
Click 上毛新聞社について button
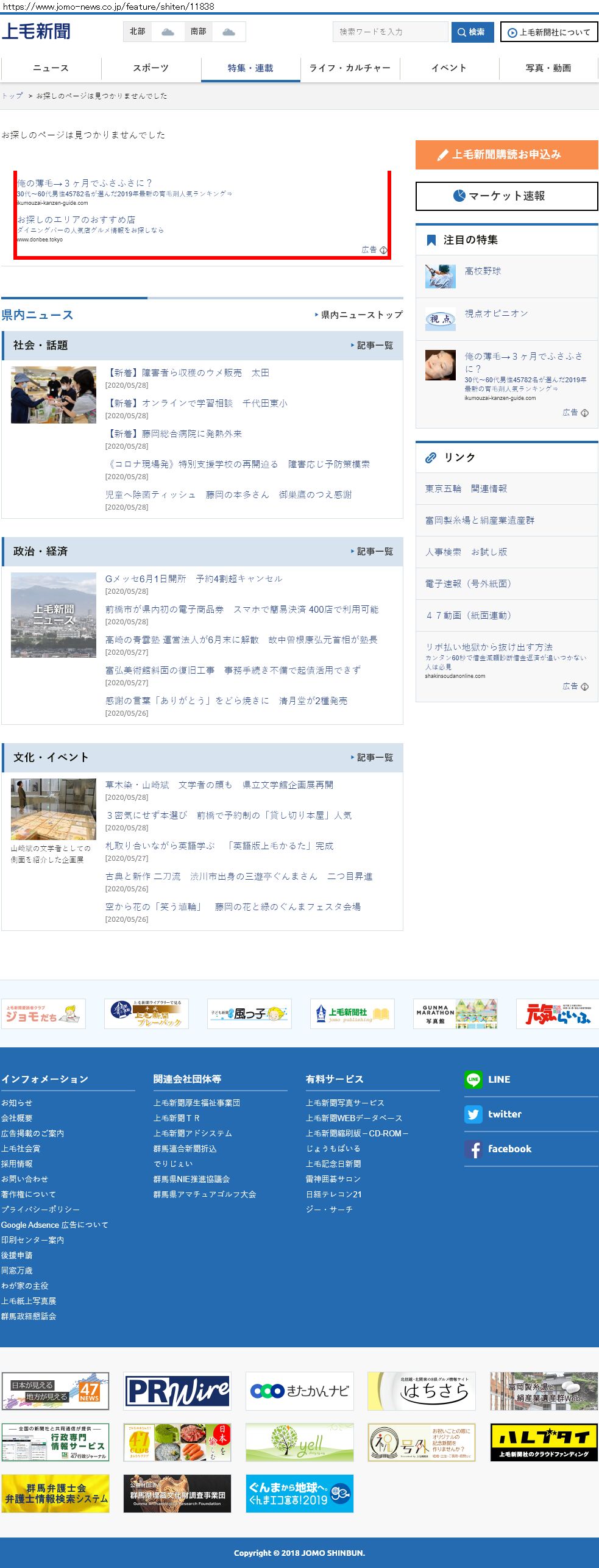pyautogui.click(x=548, y=32)
